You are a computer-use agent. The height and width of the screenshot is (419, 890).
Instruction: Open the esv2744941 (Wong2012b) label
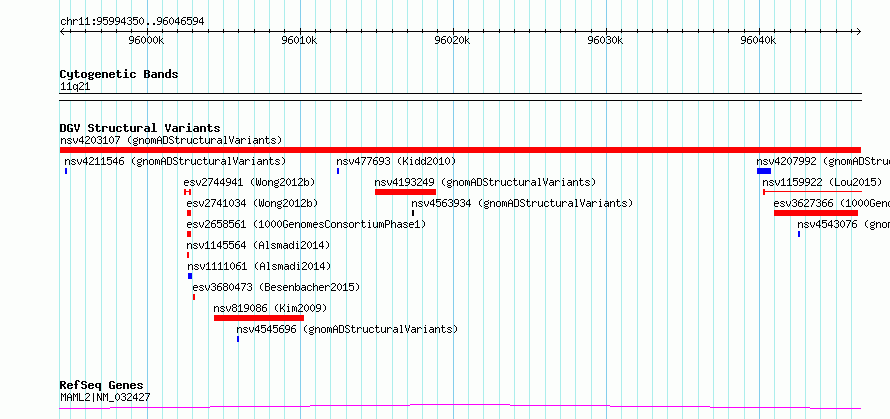point(249,182)
